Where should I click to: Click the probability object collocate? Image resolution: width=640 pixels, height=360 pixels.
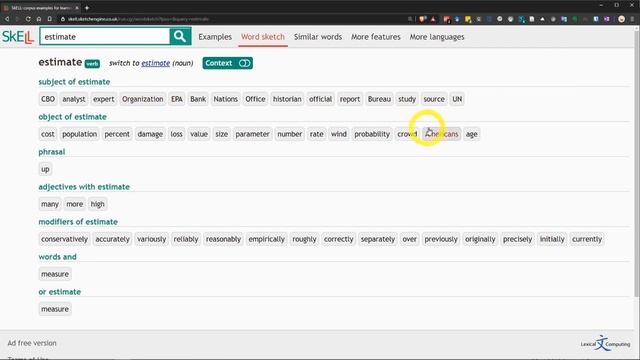point(372,134)
